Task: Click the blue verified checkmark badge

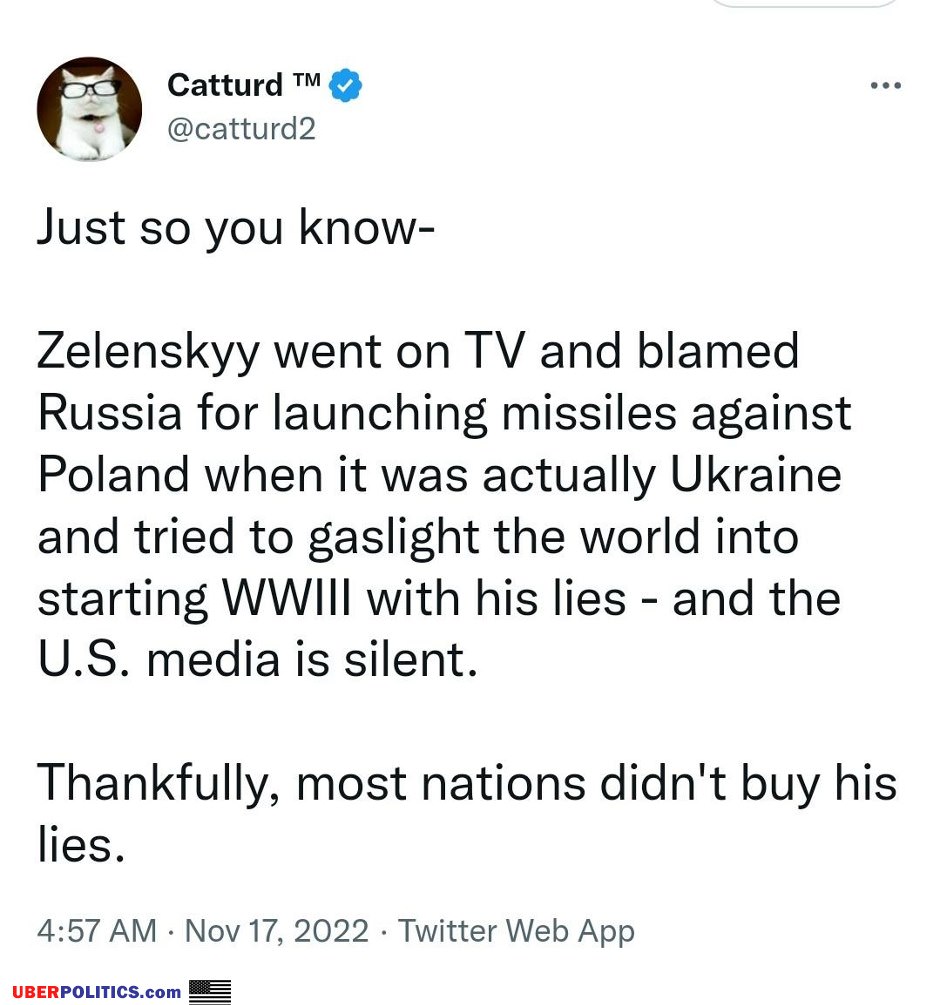Action: 345,85
